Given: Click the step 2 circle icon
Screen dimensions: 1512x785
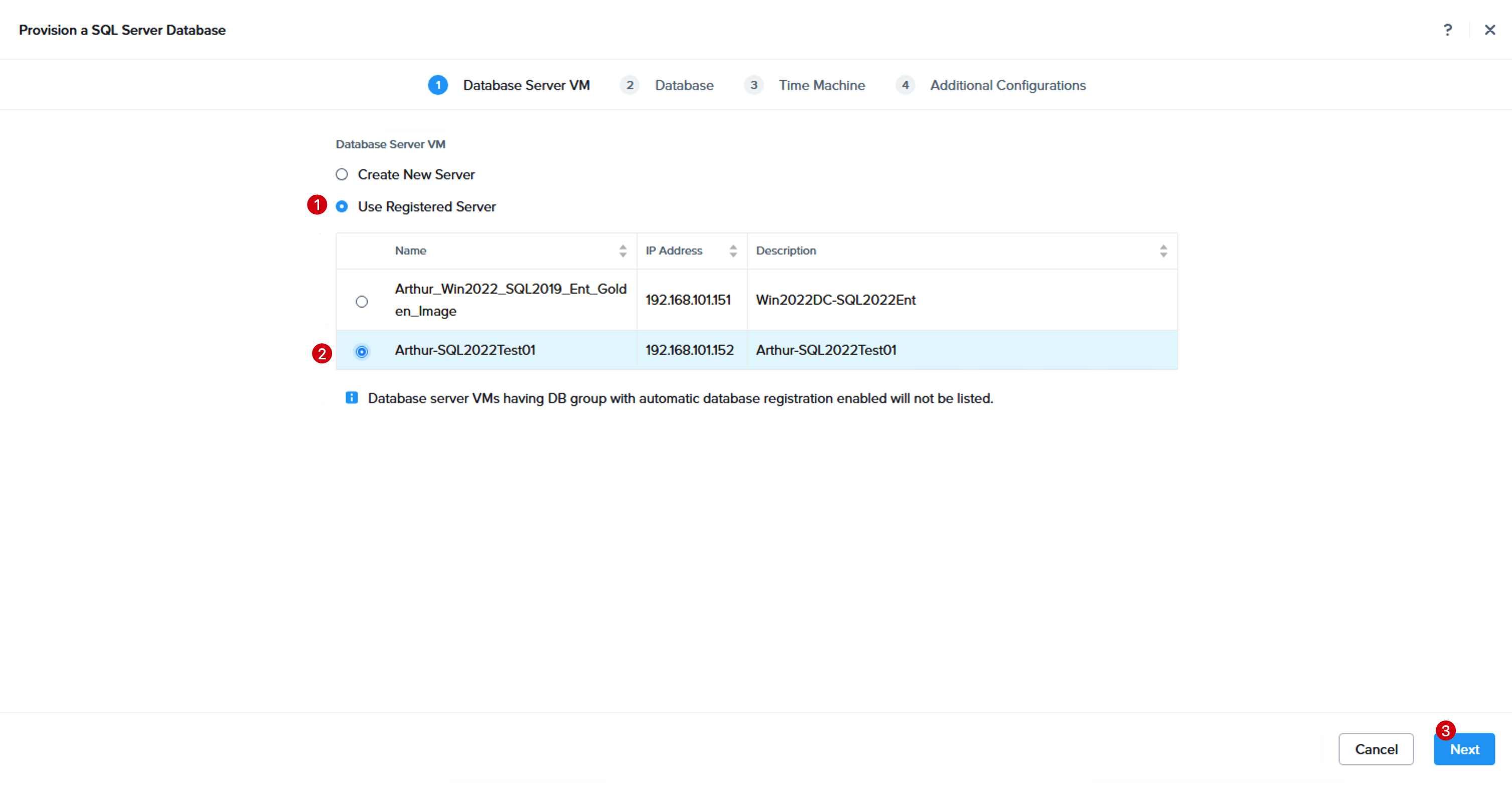Looking at the screenshot, I should click(x=630, y=85).
